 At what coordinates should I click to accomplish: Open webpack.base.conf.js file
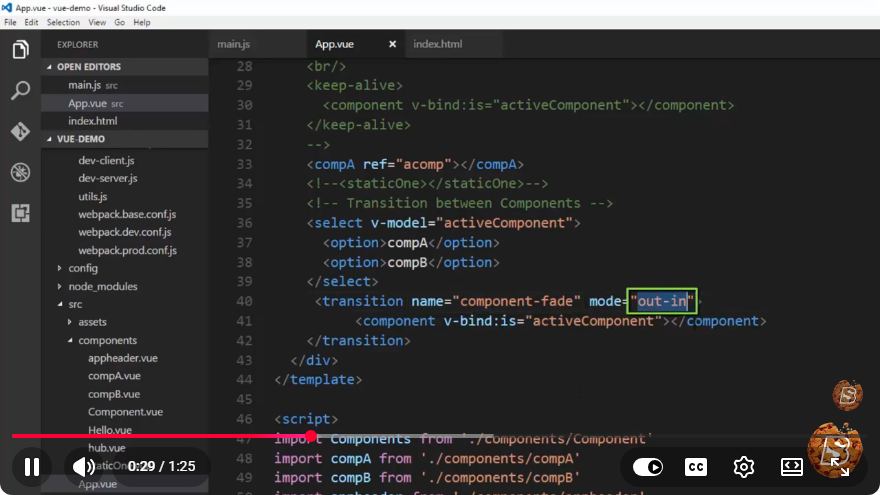coord(127,214)
